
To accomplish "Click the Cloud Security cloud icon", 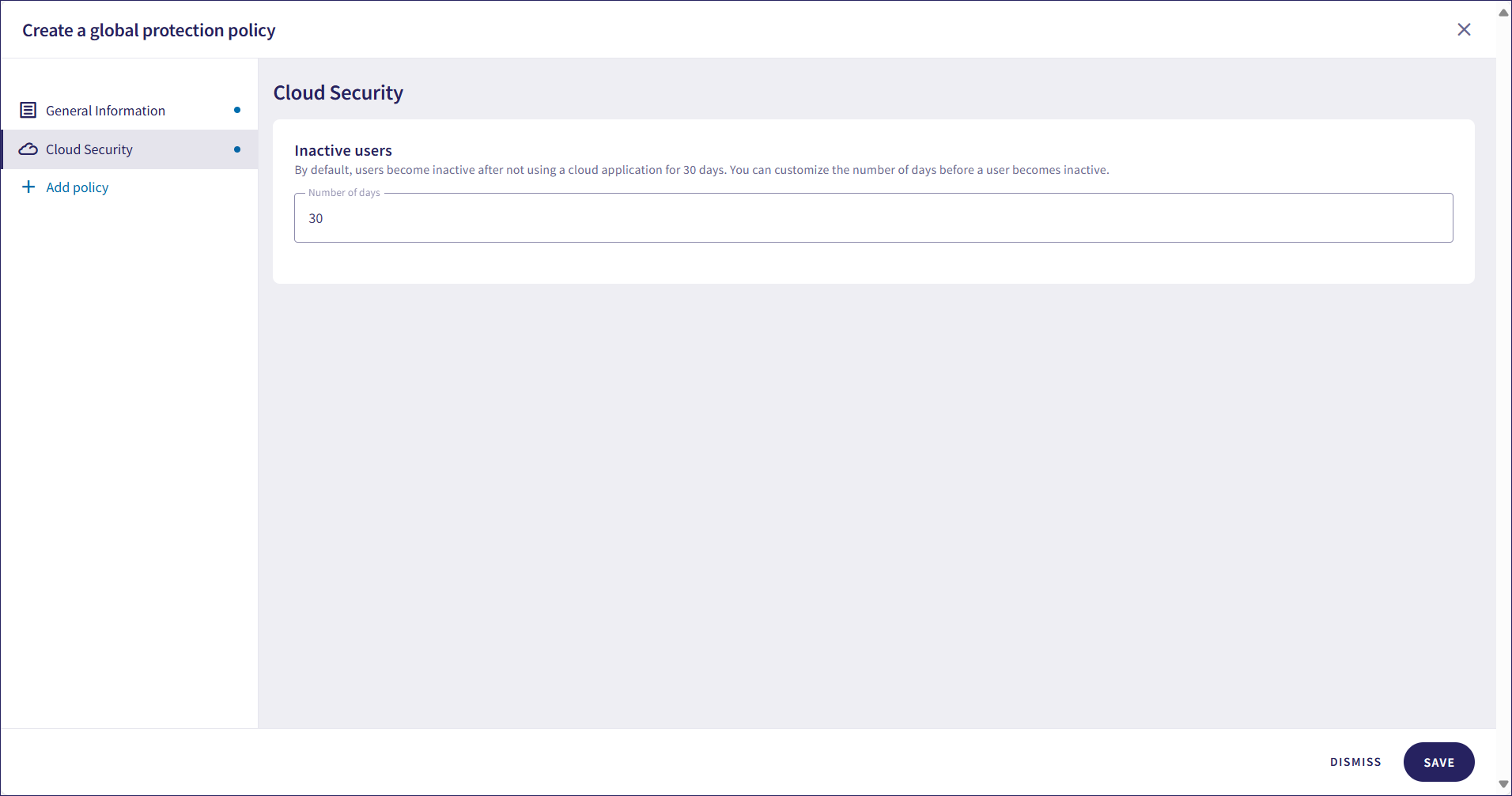I will click(x=28, y=149).
